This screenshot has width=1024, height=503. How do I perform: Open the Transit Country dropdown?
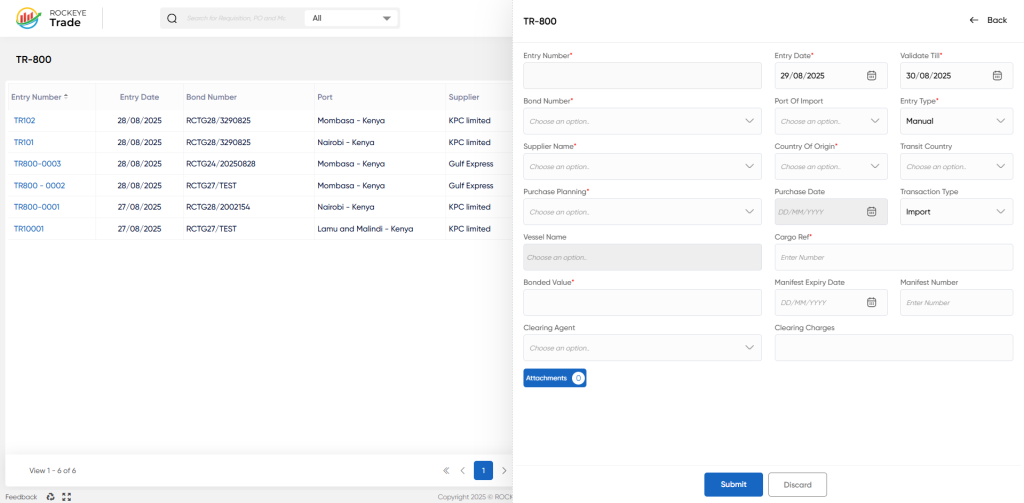(956, 167)
